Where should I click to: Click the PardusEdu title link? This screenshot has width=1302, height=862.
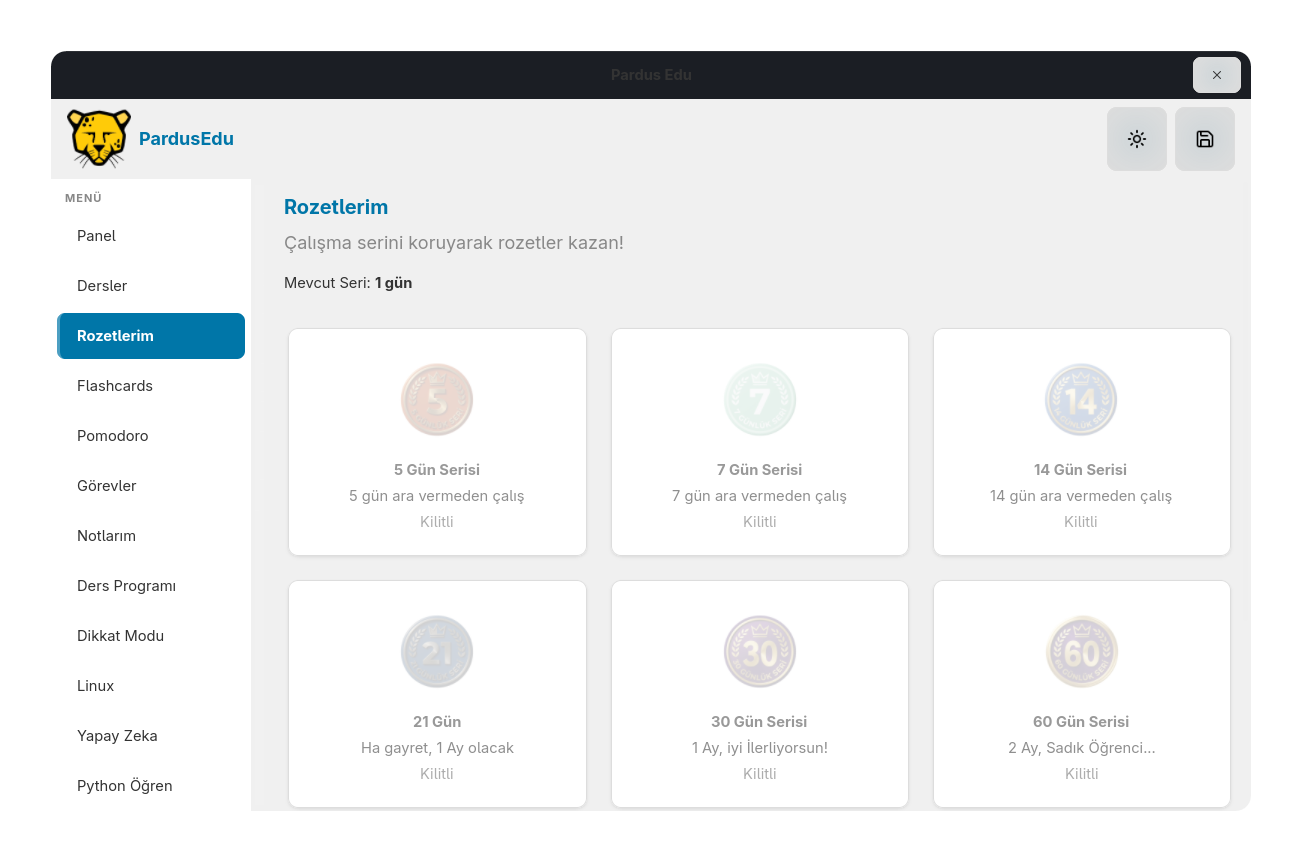186,139
